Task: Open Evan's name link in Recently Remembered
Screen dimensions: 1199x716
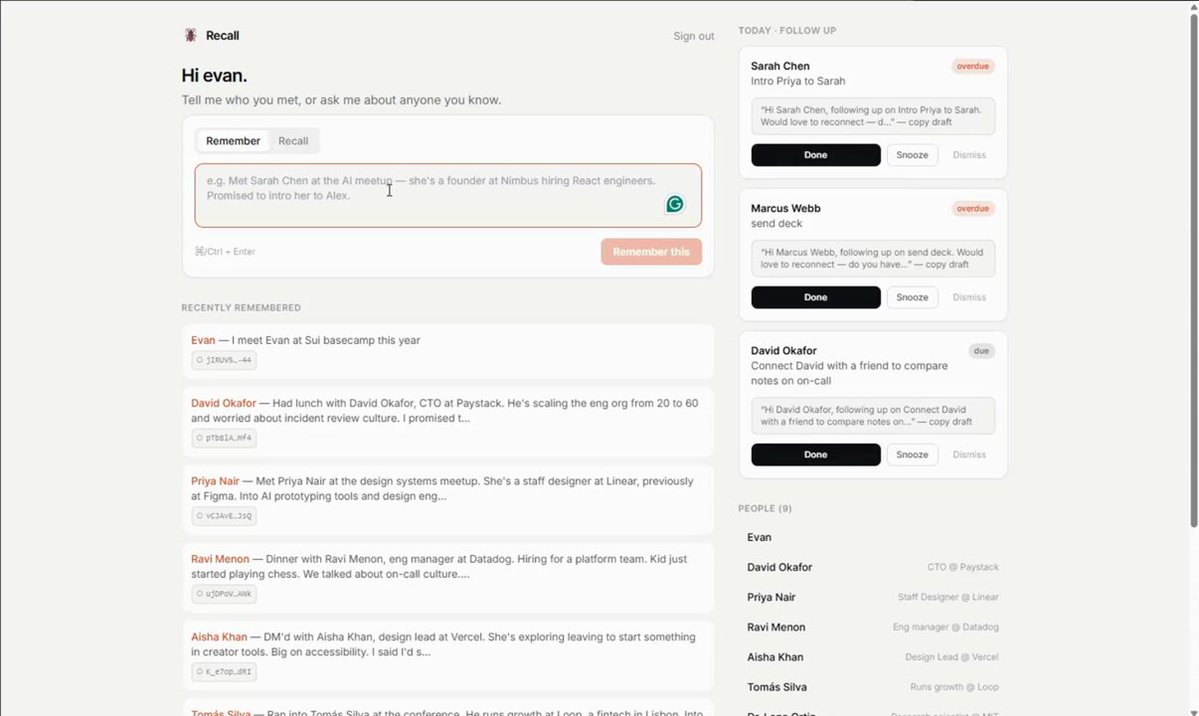Action: point(203,340)
